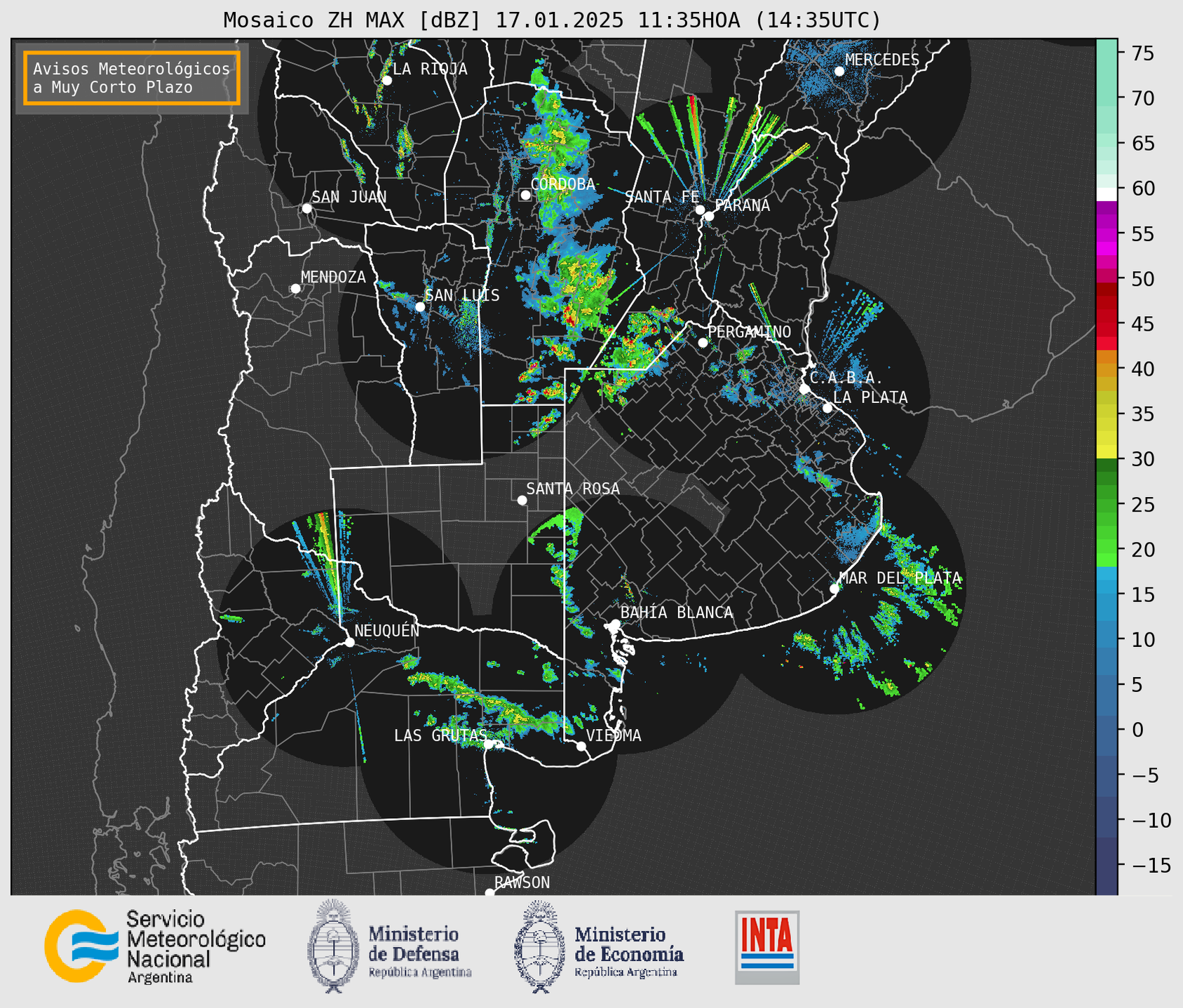Click the PERGAMINO city marker dot
Viewport: 1183px width, 1008px height.
[x=703, y=343]
